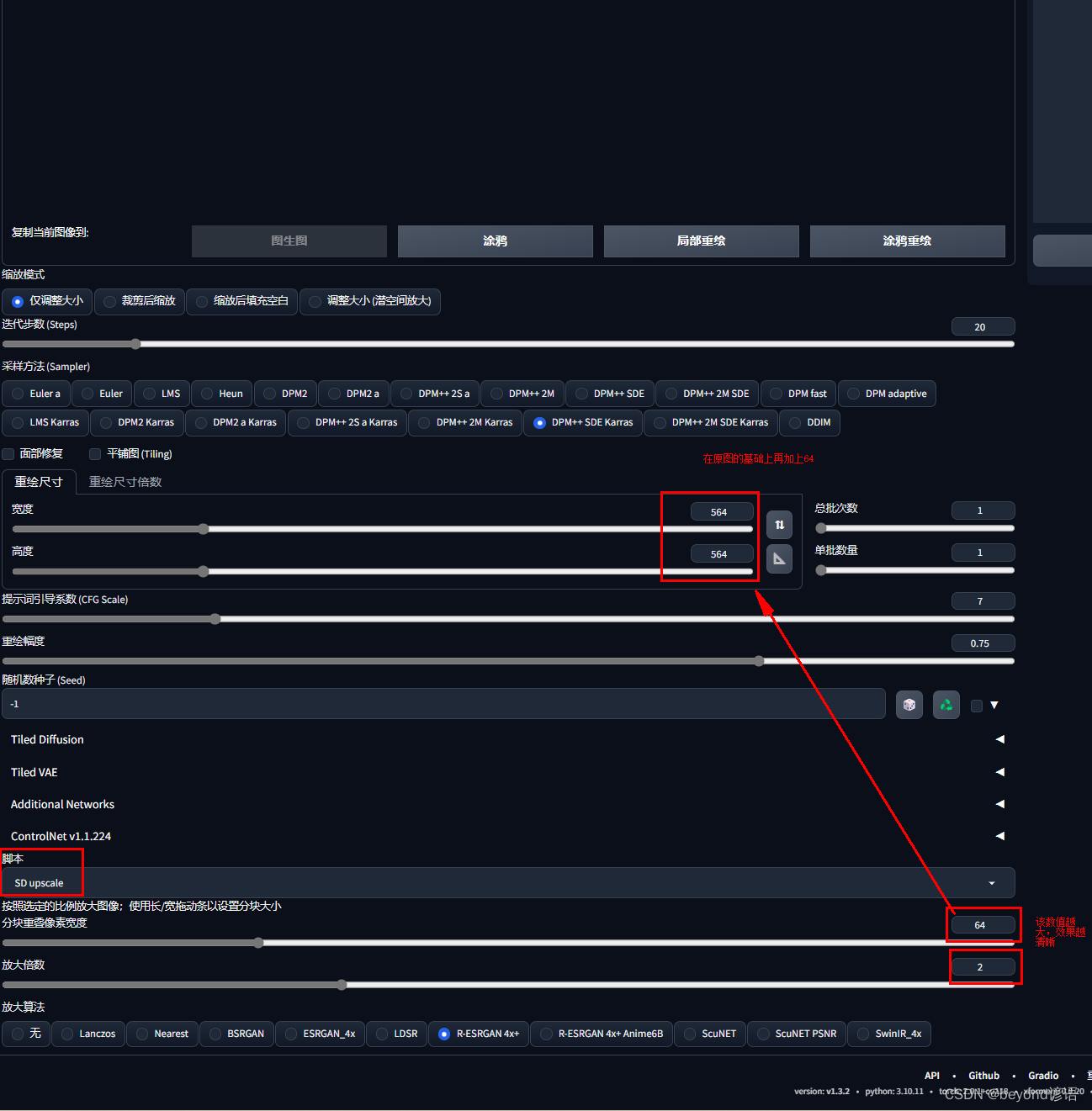The image size is (1092, 1111).
Task: Choose Euler a sampler
Action: tap(36, 394)
